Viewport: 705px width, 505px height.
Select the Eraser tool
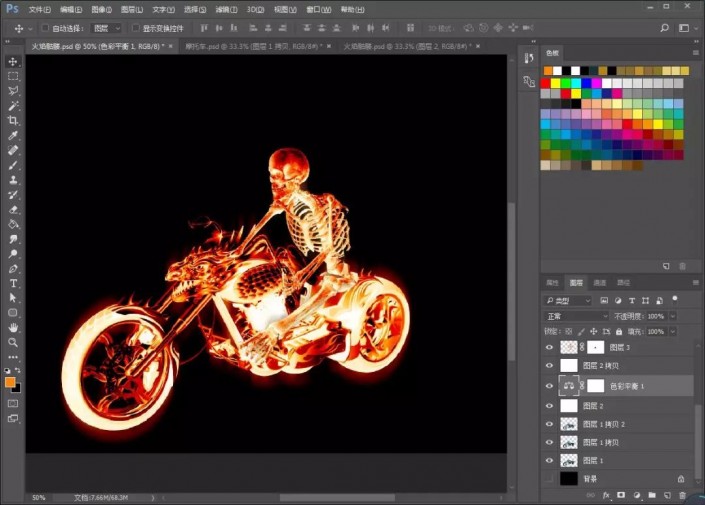[13, 210]
